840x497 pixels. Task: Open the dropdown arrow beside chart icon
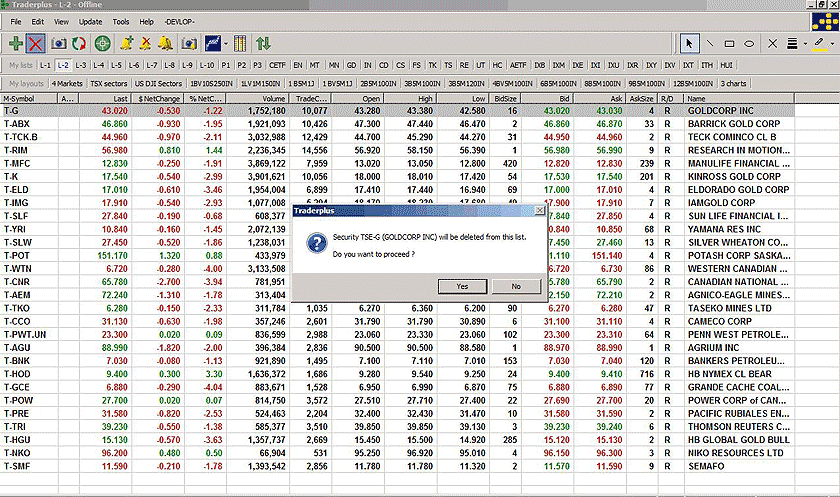[226, 44]
